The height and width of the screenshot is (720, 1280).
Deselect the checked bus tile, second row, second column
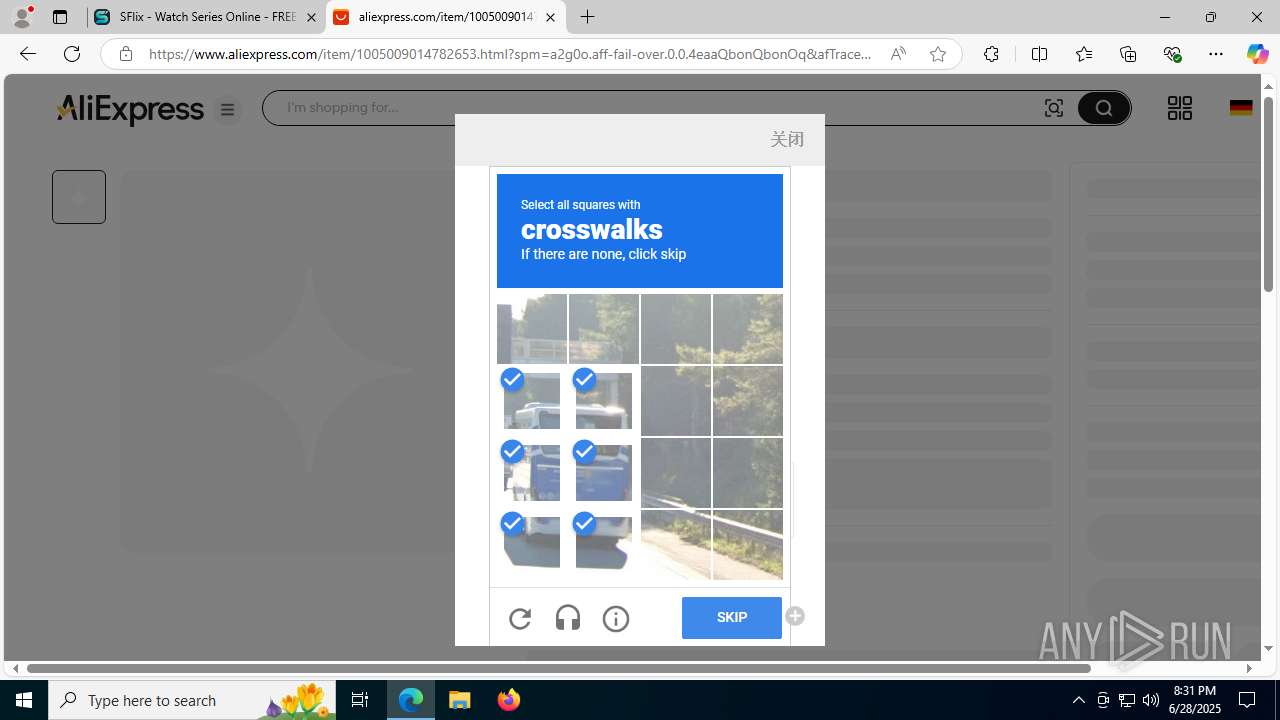click(x=604, y=401)
